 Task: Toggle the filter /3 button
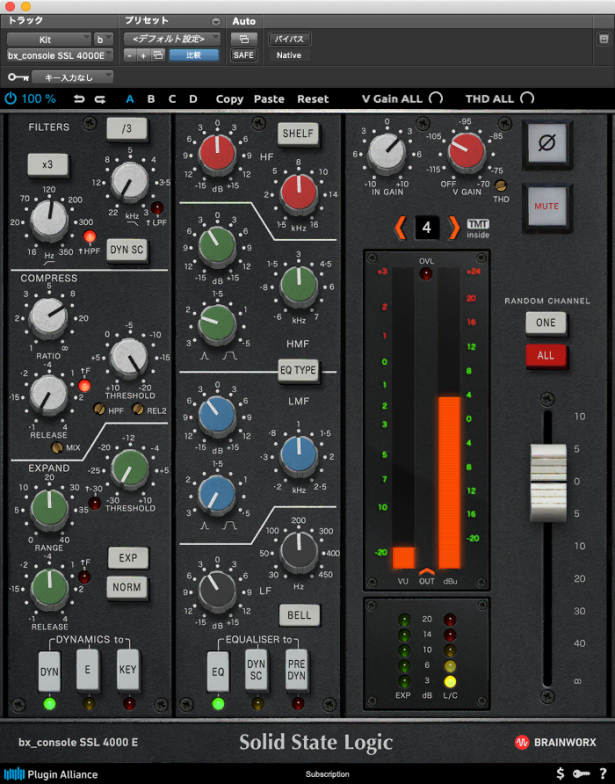click(127, 128)
